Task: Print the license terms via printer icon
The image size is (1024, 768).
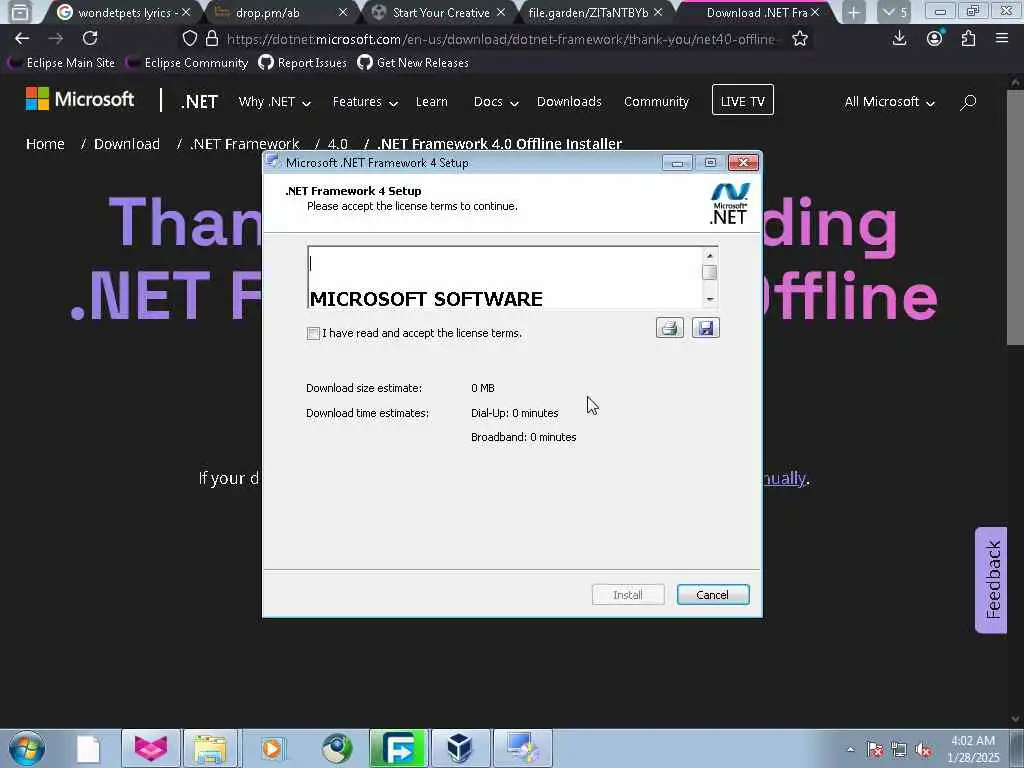Action: click(x=669, y=328)
